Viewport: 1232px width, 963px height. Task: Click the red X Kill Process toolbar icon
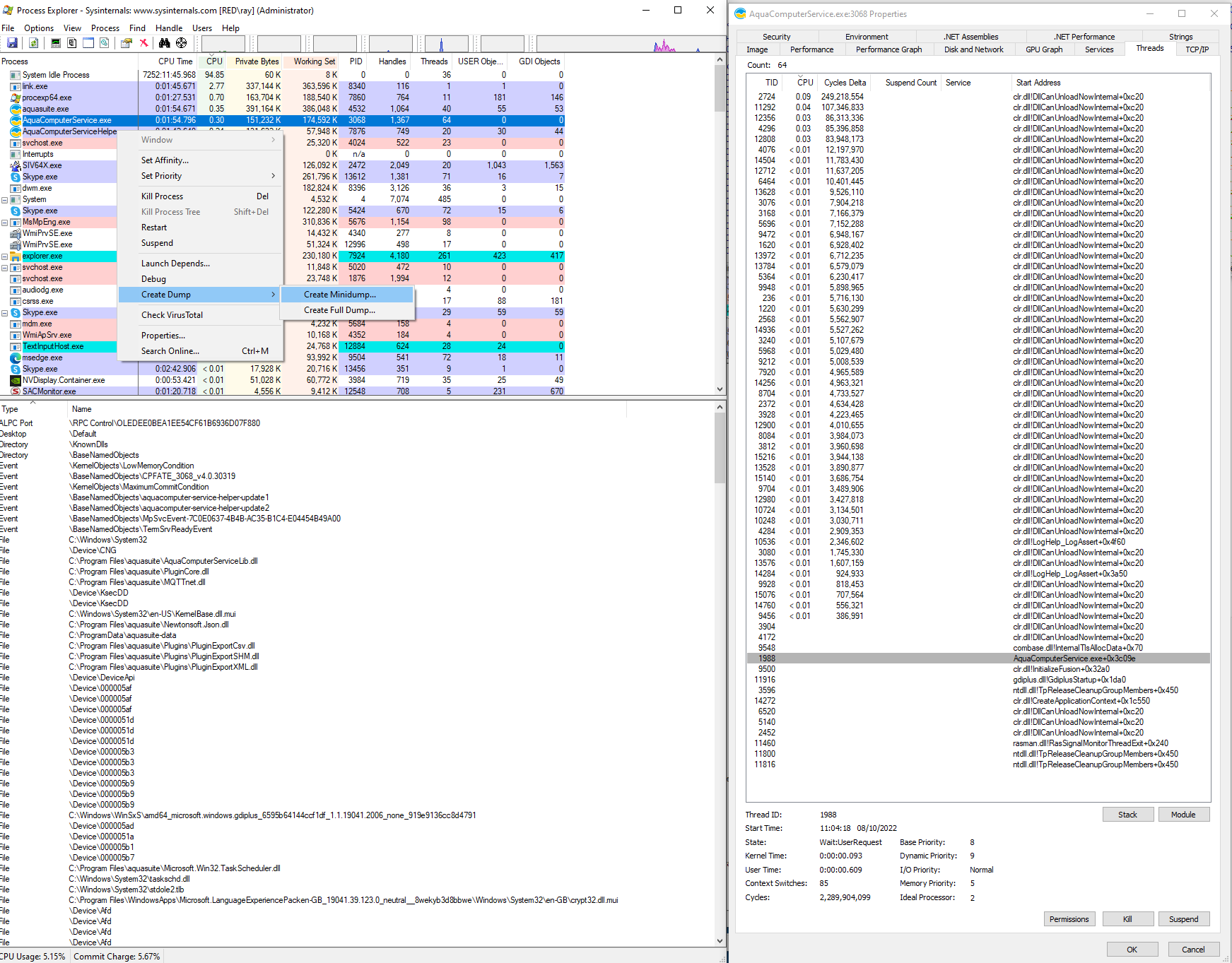(x=143, y=43)
